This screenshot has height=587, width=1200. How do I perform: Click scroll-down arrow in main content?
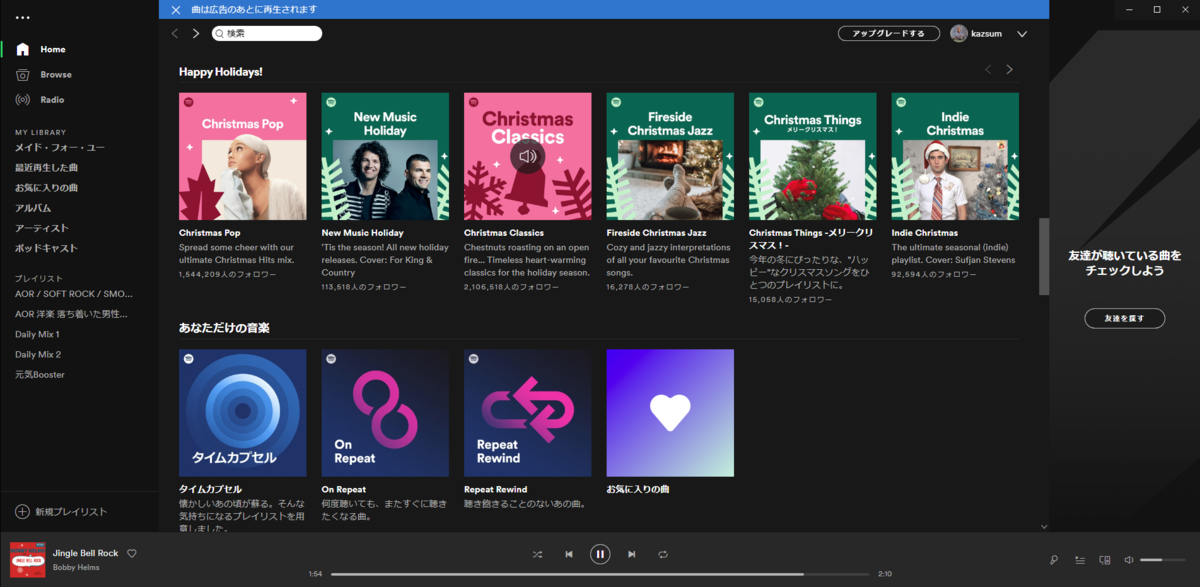(1044, 526)
